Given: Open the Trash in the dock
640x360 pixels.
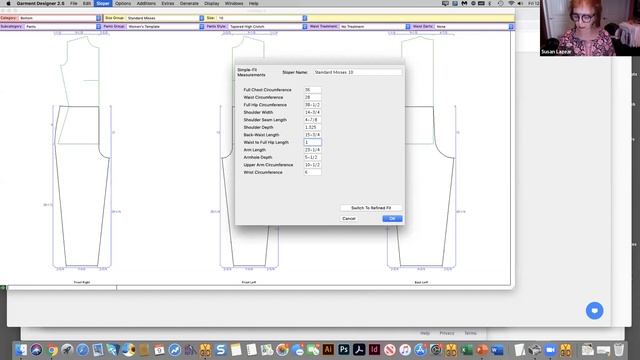Looking at the screenshot, I should [619, 350].
